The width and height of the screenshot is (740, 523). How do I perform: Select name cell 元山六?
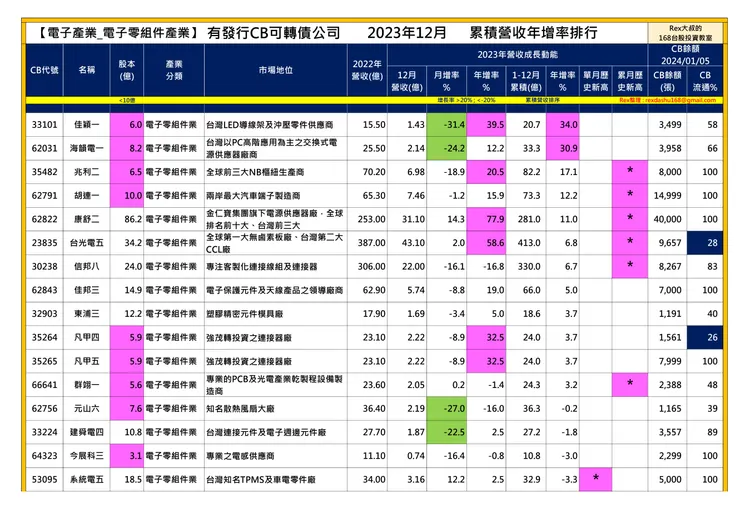[x=87, y=408]
